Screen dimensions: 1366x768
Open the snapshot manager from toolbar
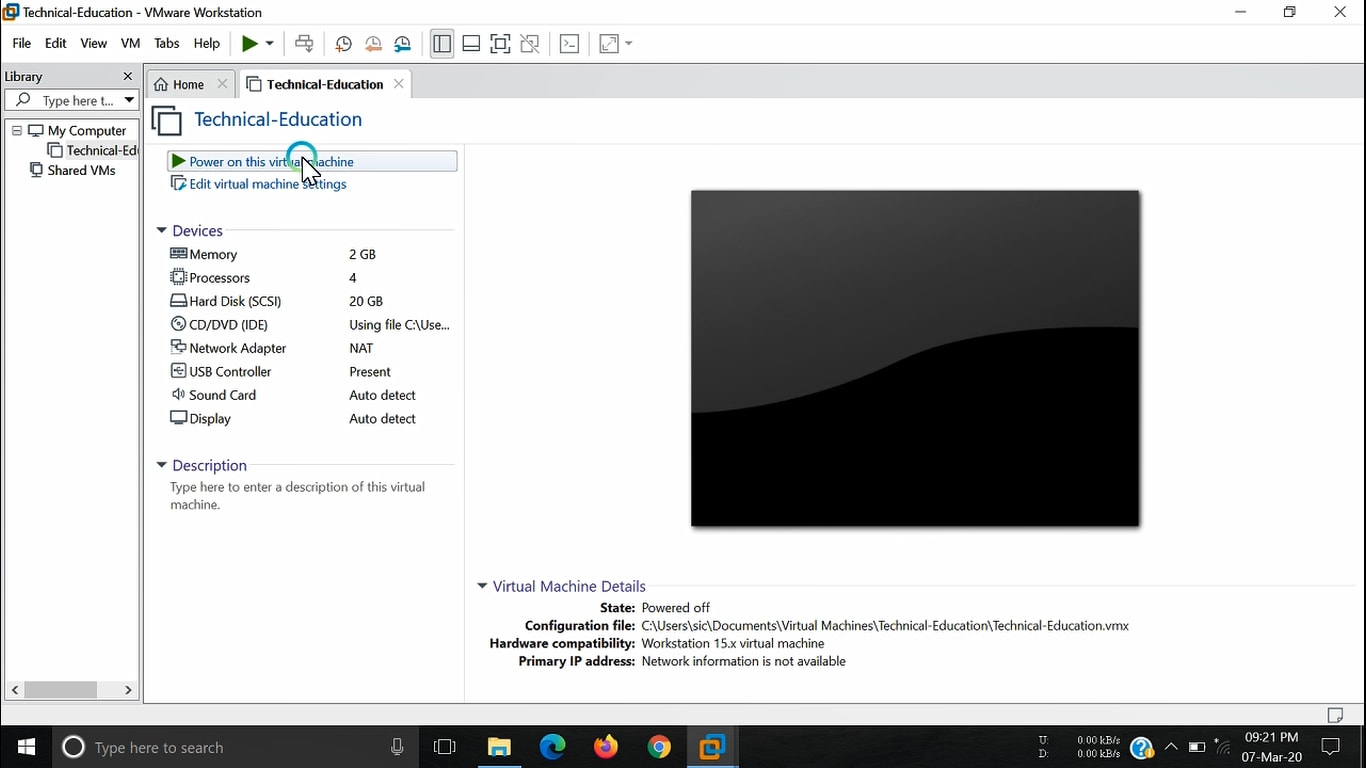tap(402, 44)
